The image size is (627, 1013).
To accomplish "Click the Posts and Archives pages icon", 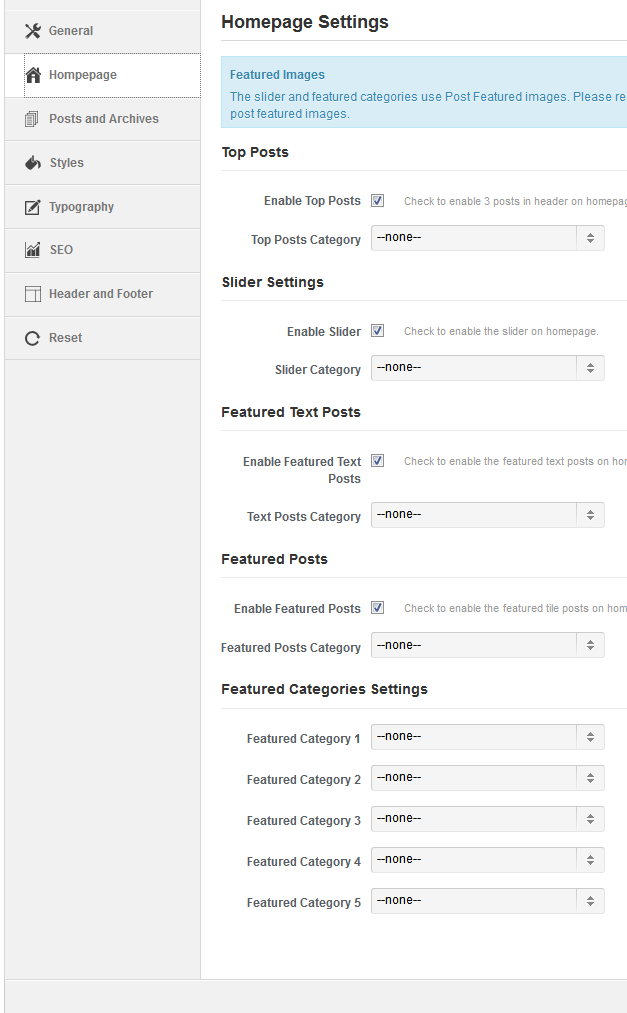I will click(33, 119).
